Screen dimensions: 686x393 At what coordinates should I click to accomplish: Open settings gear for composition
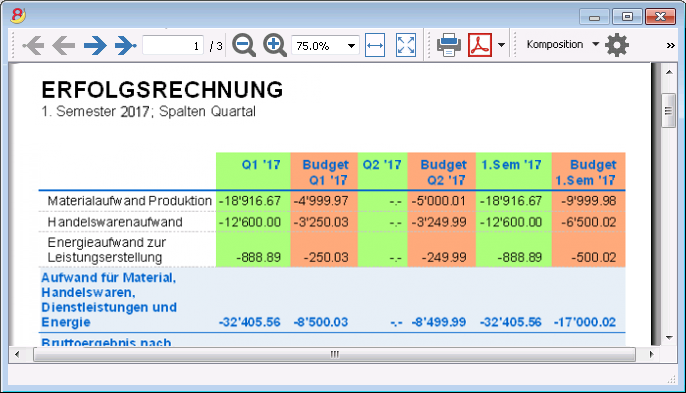617,45
